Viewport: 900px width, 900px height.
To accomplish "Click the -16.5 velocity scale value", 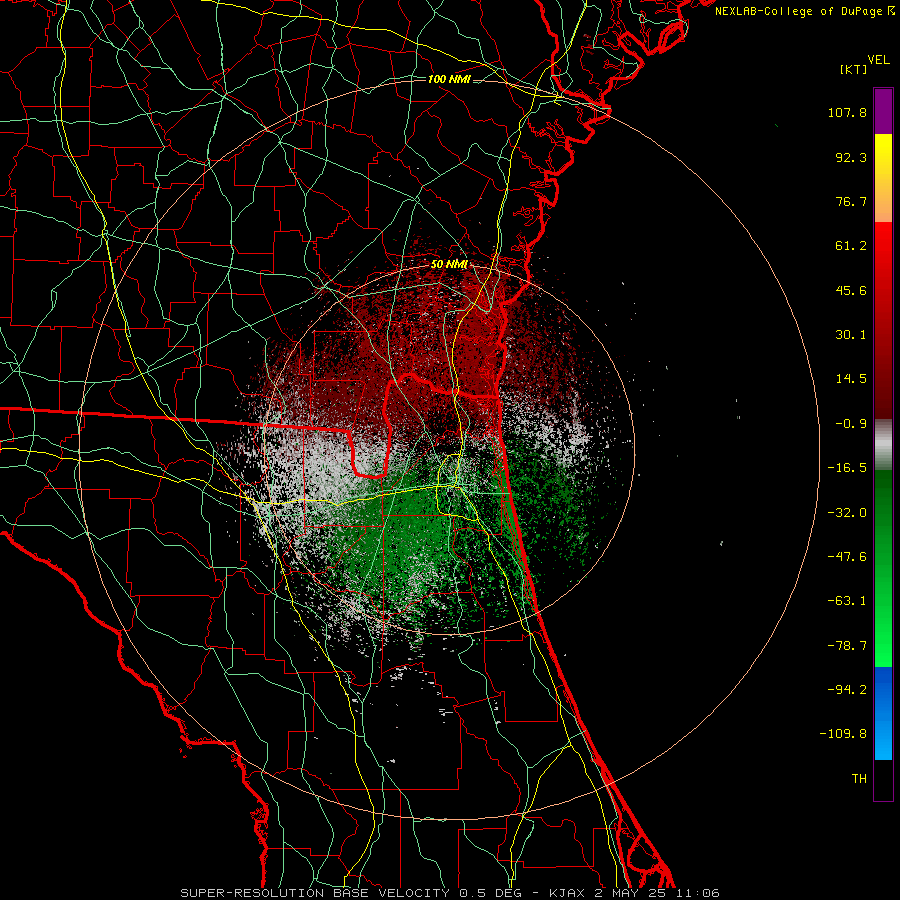I will pyautogui.click(x=847, y=468).
